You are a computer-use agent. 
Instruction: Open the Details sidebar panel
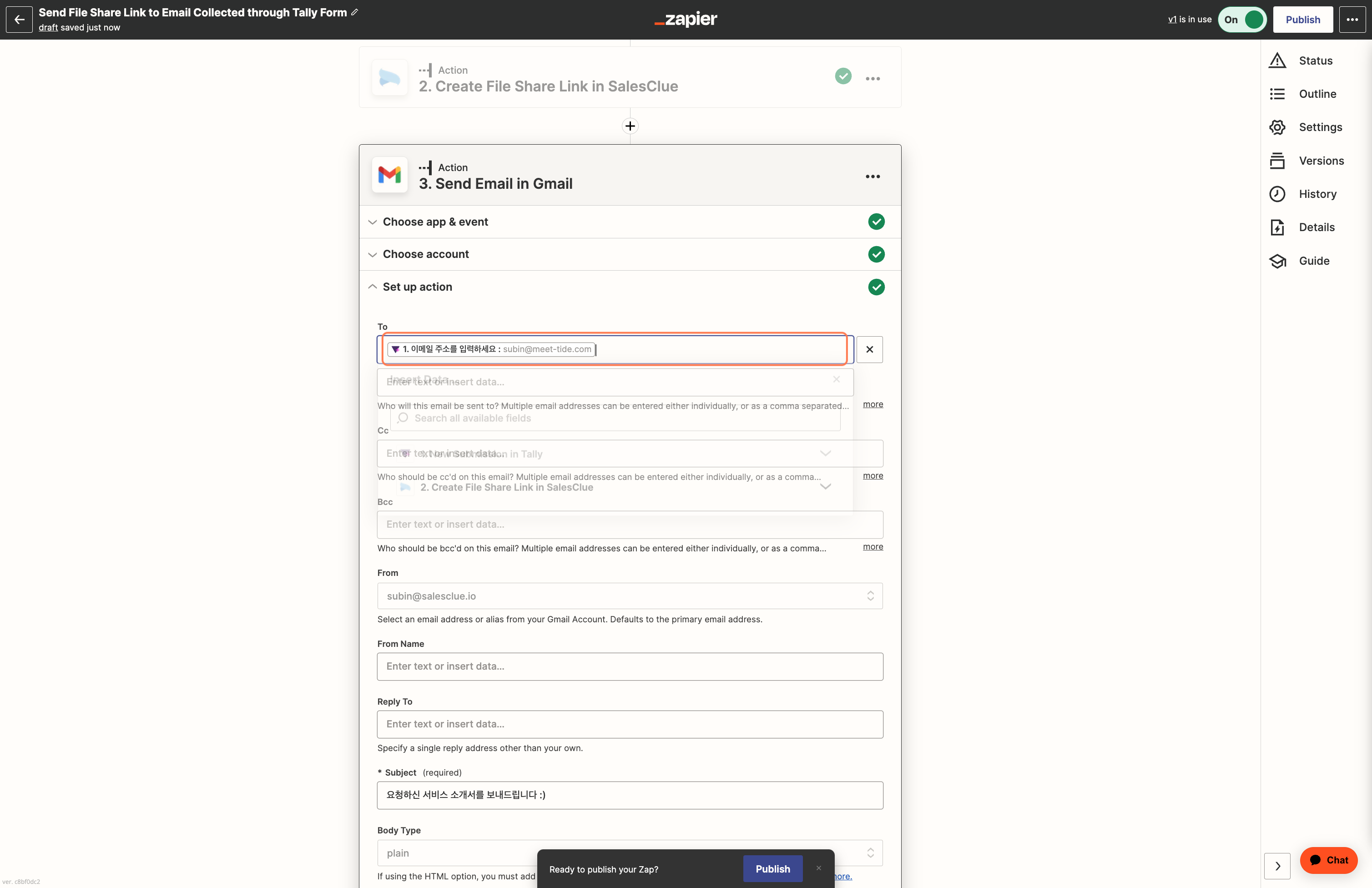[1302, 227]
